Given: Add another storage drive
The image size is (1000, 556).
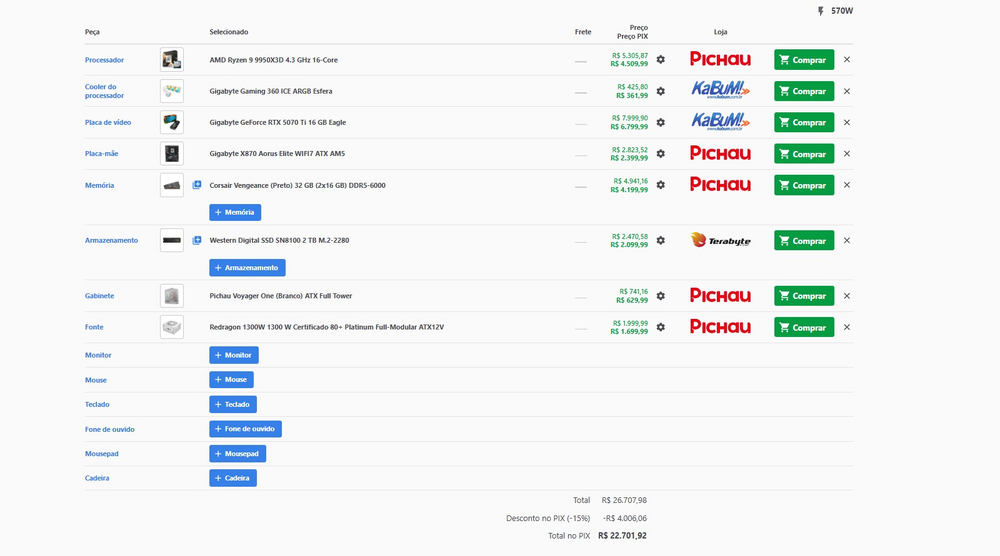Looking at the screenshot, I should click(x=247, y=268).
